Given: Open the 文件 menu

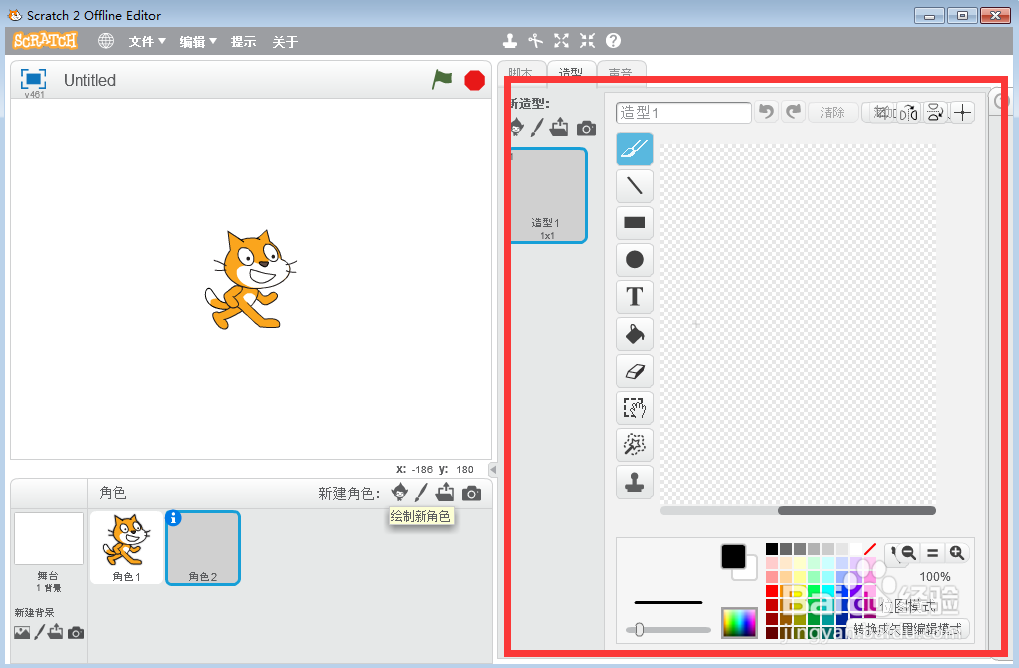Looking at the screenshot, I should click(147, 42).
